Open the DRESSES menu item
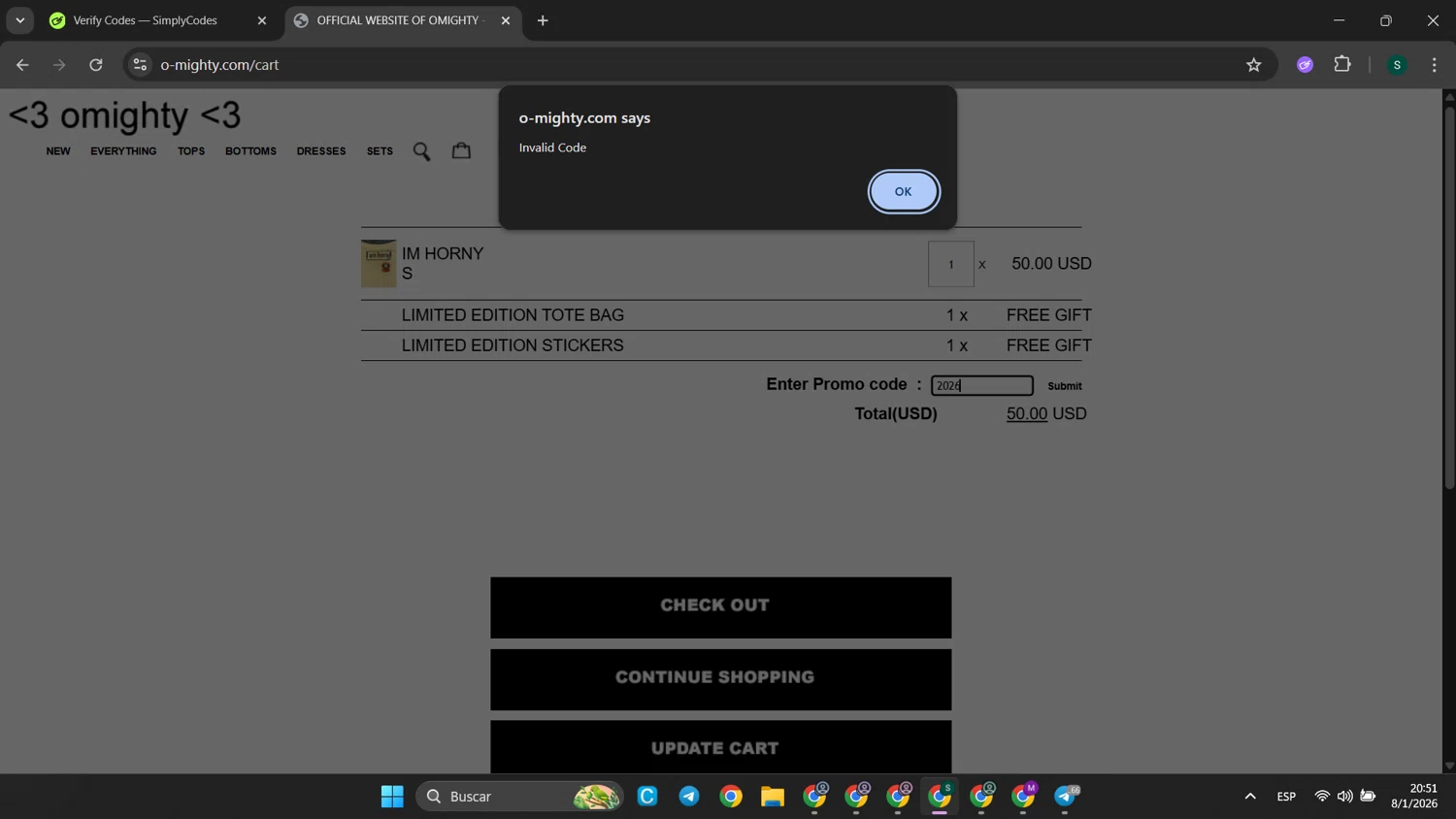Screen dimensions: 1456x819 pos(321,151)
